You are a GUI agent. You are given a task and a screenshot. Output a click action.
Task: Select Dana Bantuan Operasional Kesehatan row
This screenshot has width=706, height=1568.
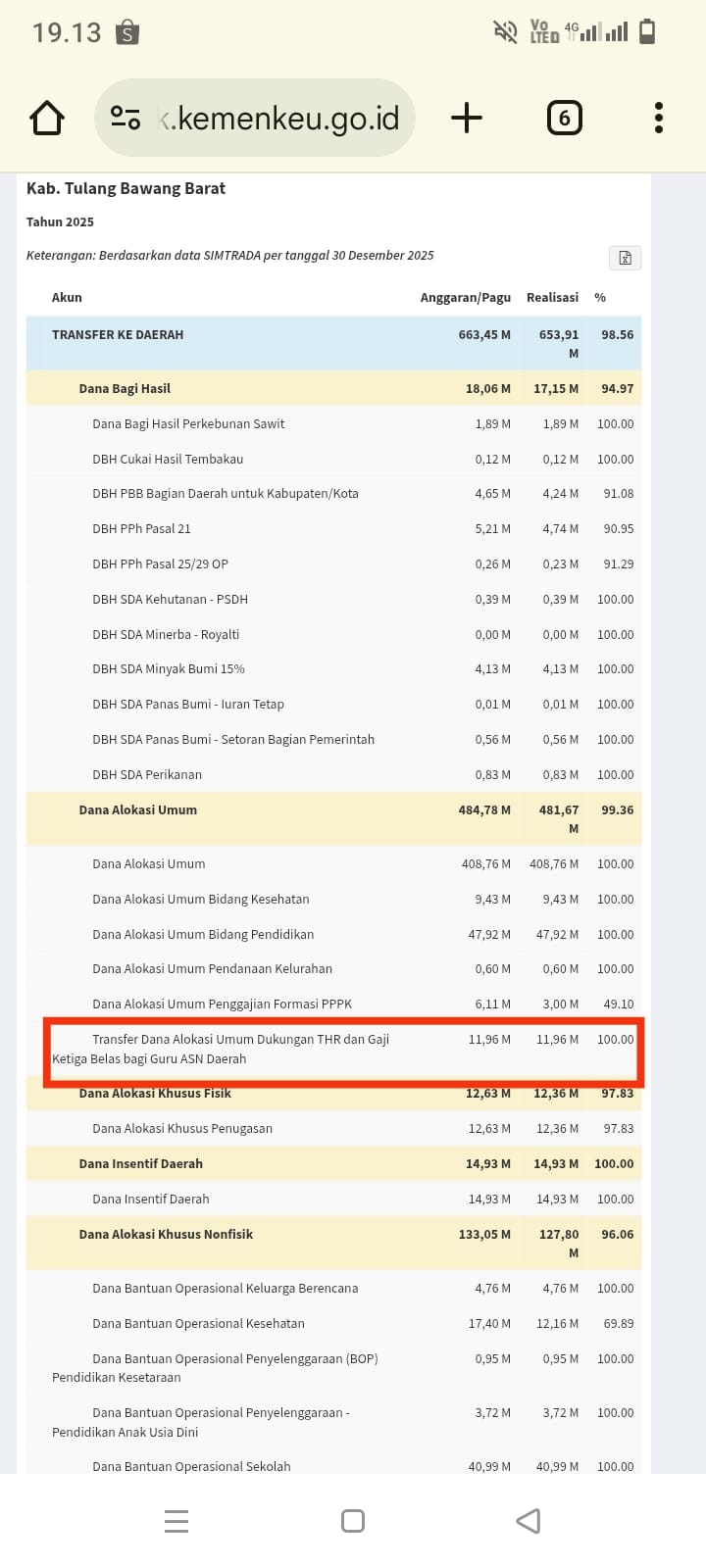pyautogui.click(x=198, y=1324)
